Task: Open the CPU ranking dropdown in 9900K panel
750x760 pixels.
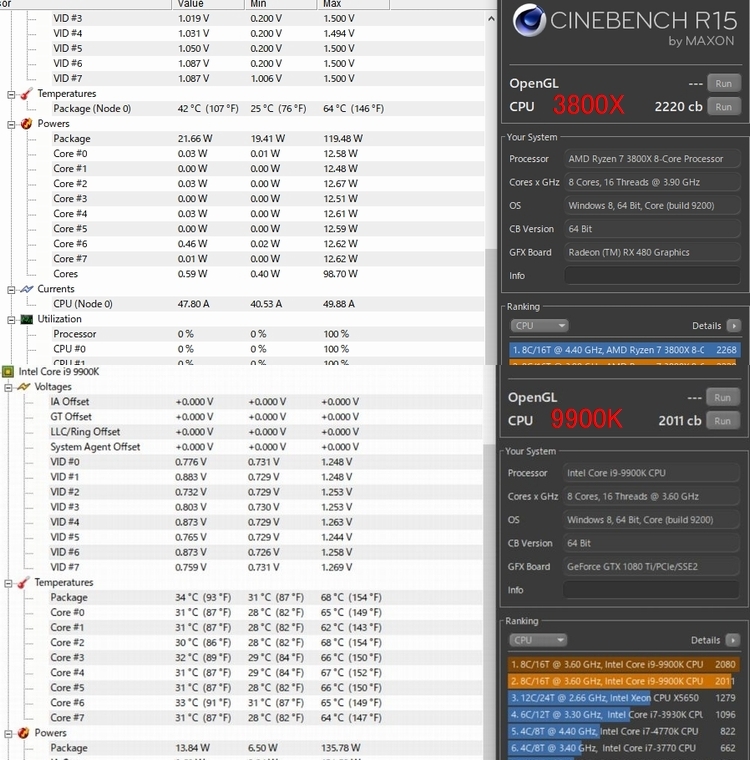Action: (538, 640)
